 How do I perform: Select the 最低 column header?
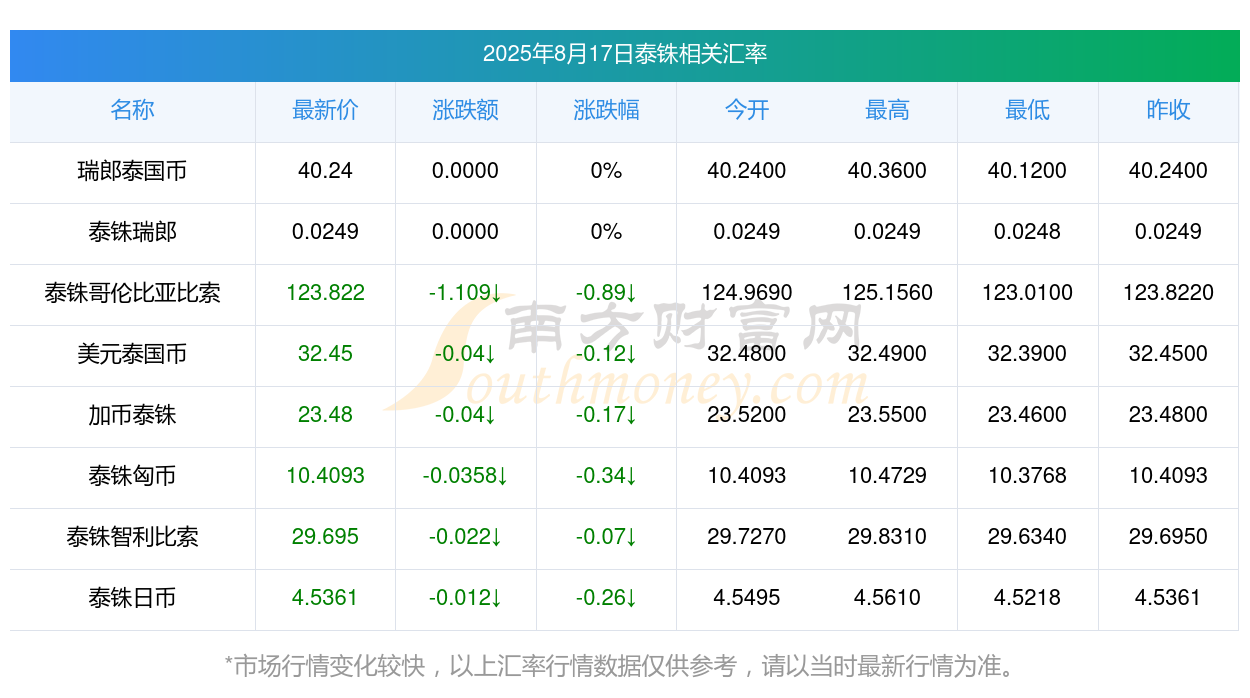[x=1027, y=110]
